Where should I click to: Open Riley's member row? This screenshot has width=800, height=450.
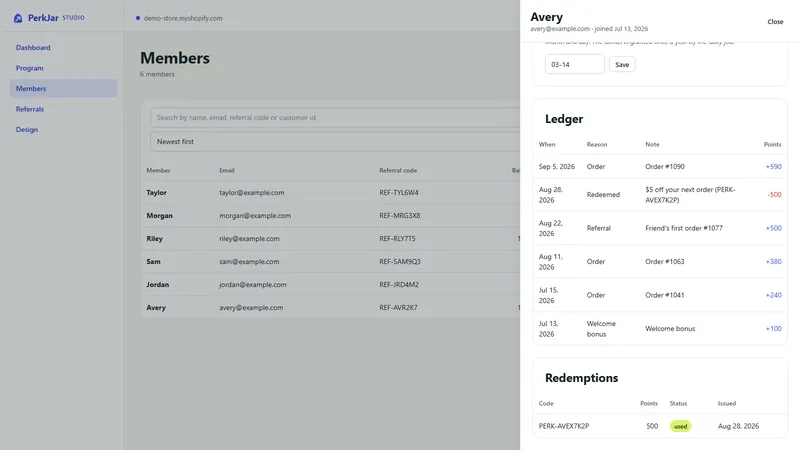tap(331, 238)
